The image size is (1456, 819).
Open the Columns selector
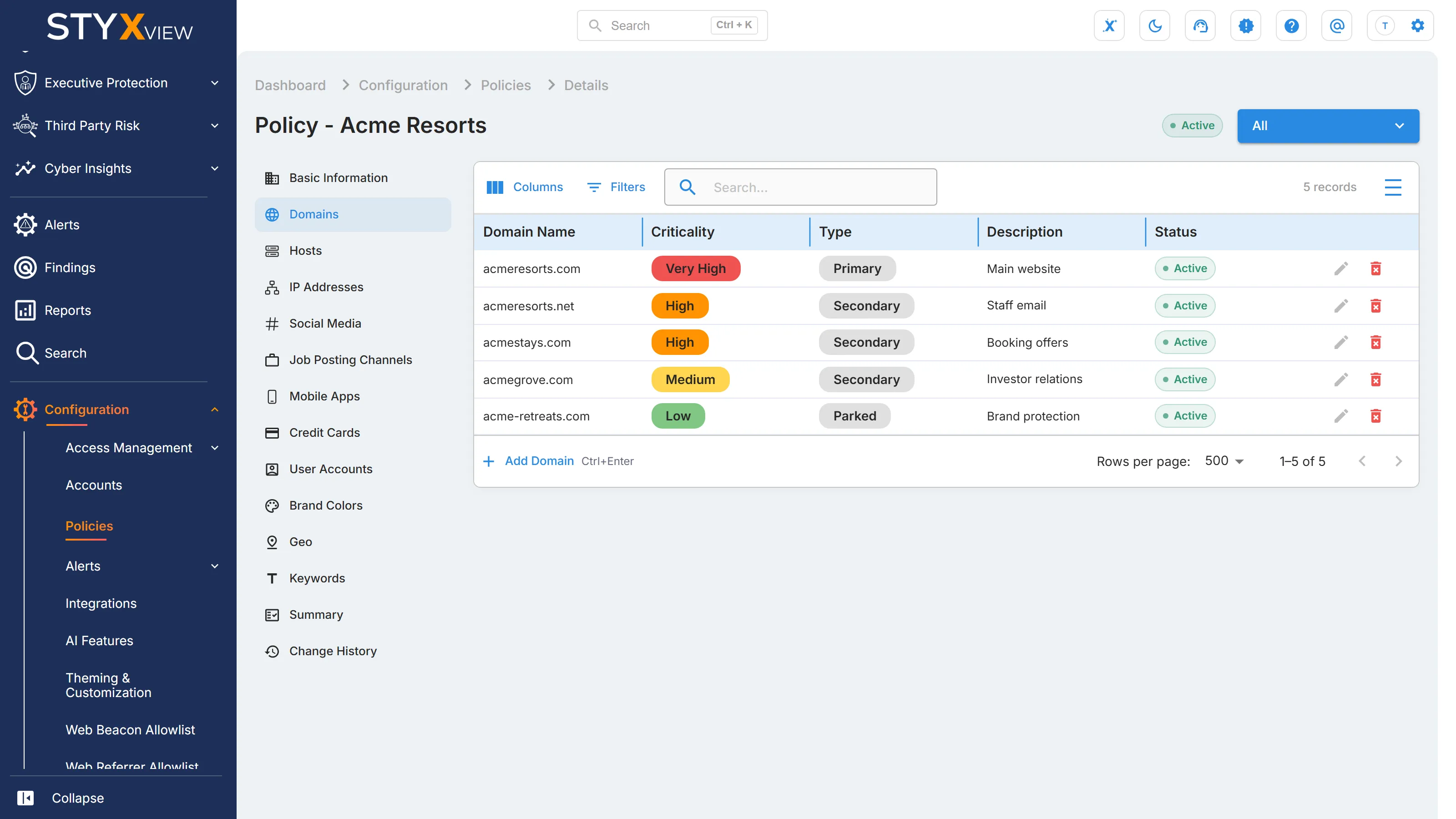[x=524, y=187]
